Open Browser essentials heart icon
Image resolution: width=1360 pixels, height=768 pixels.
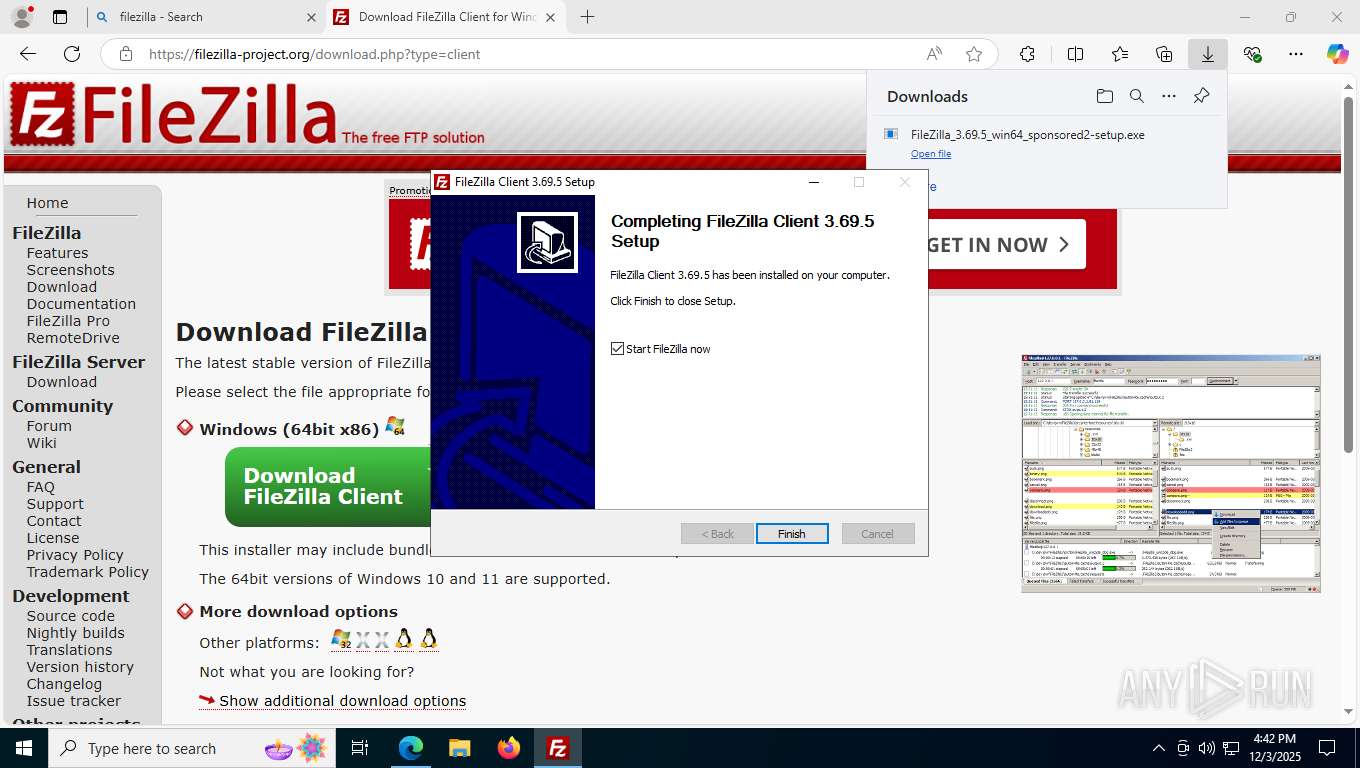click(x=1252, y=54)
